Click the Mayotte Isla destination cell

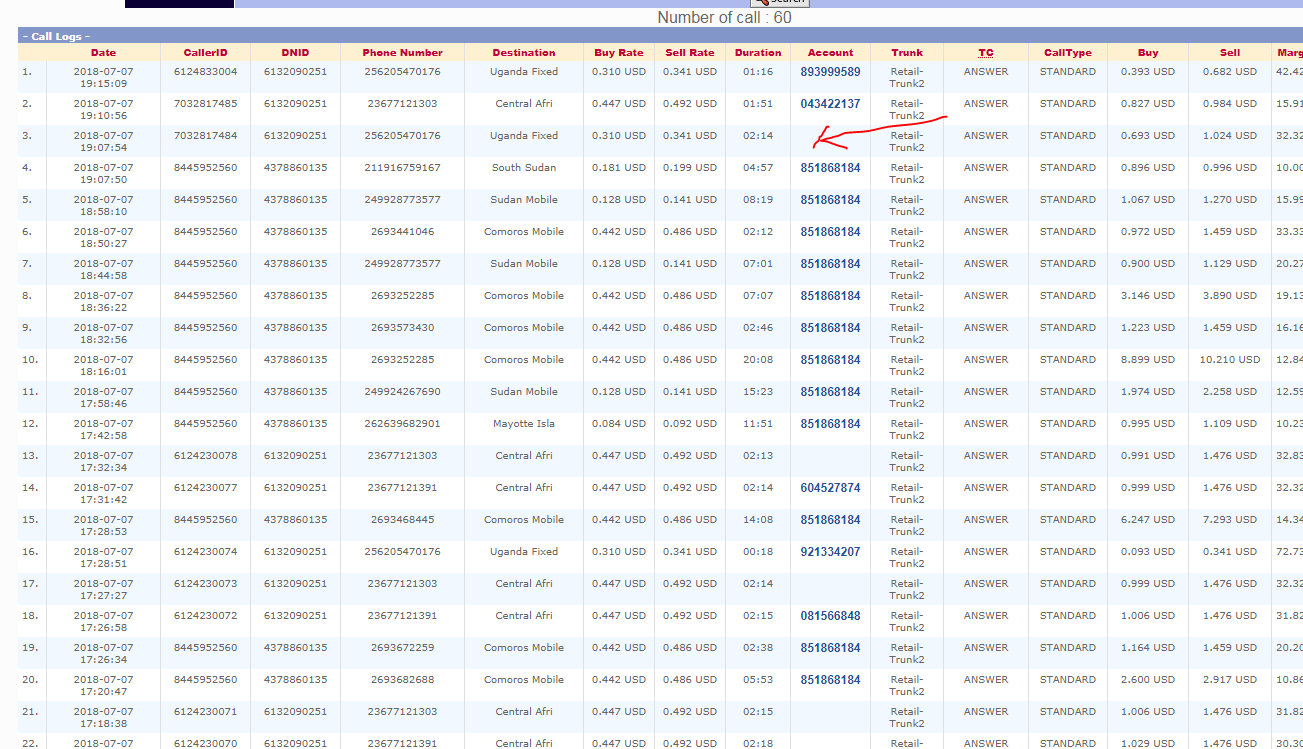(524, 424)
